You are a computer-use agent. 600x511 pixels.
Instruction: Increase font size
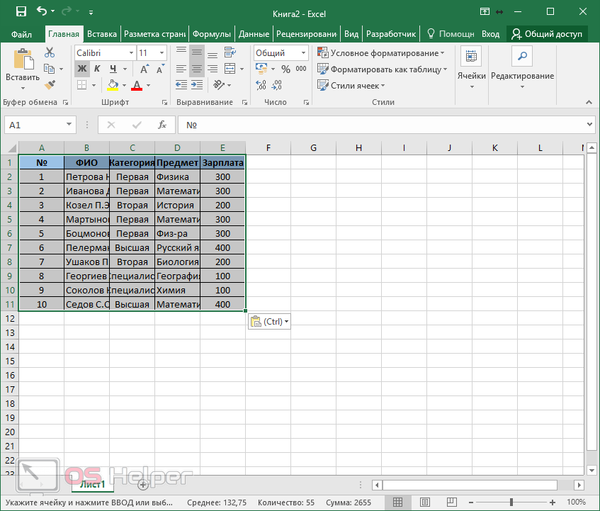pyautogui.click(x=144, y=69)
